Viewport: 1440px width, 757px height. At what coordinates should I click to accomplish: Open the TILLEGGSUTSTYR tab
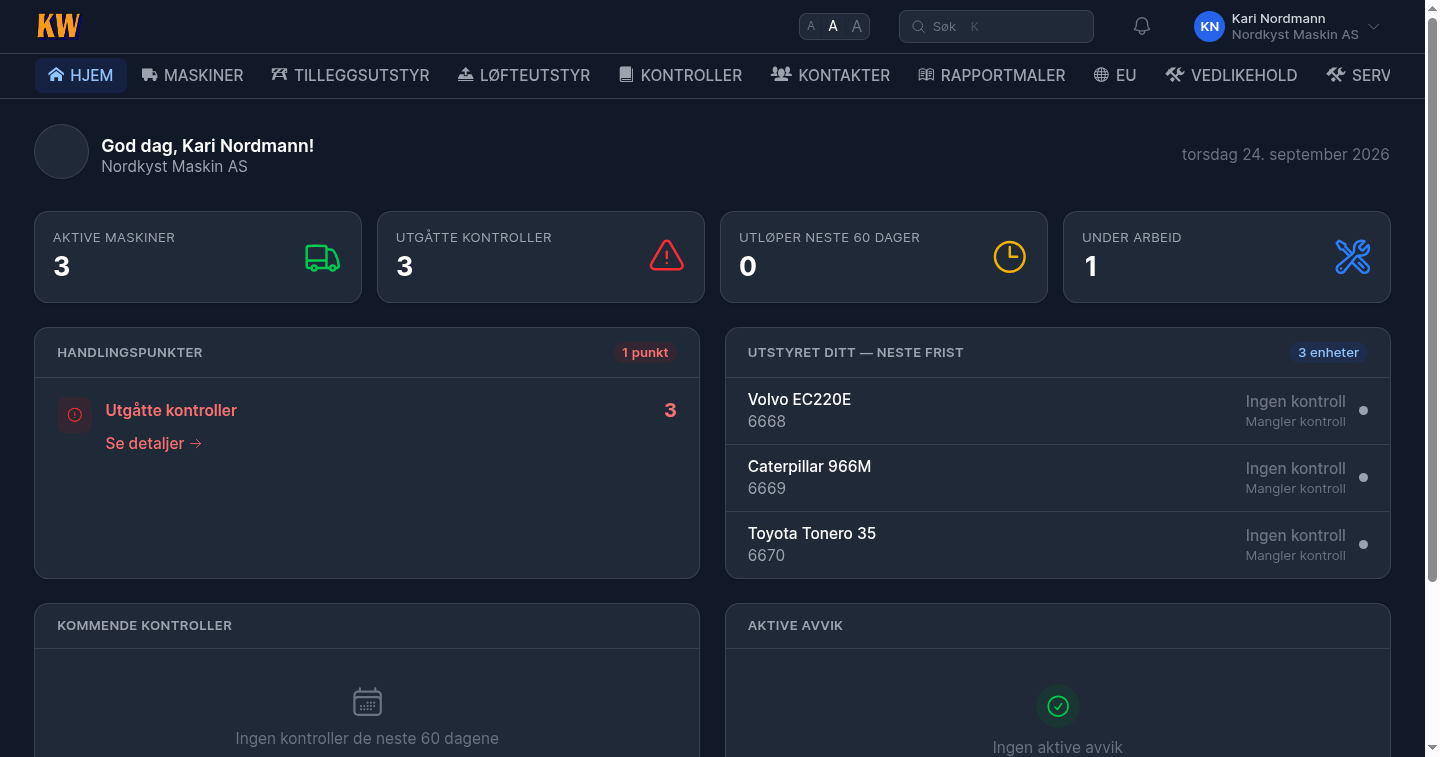coord(350,75)
